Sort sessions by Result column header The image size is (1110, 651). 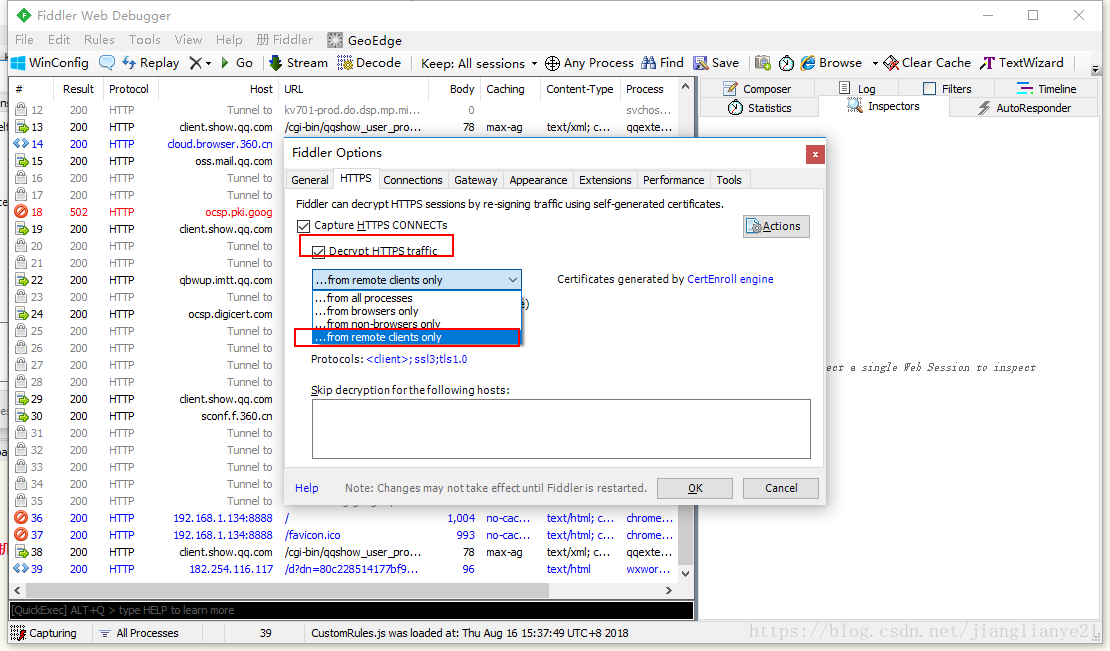(x=78, y=89)
